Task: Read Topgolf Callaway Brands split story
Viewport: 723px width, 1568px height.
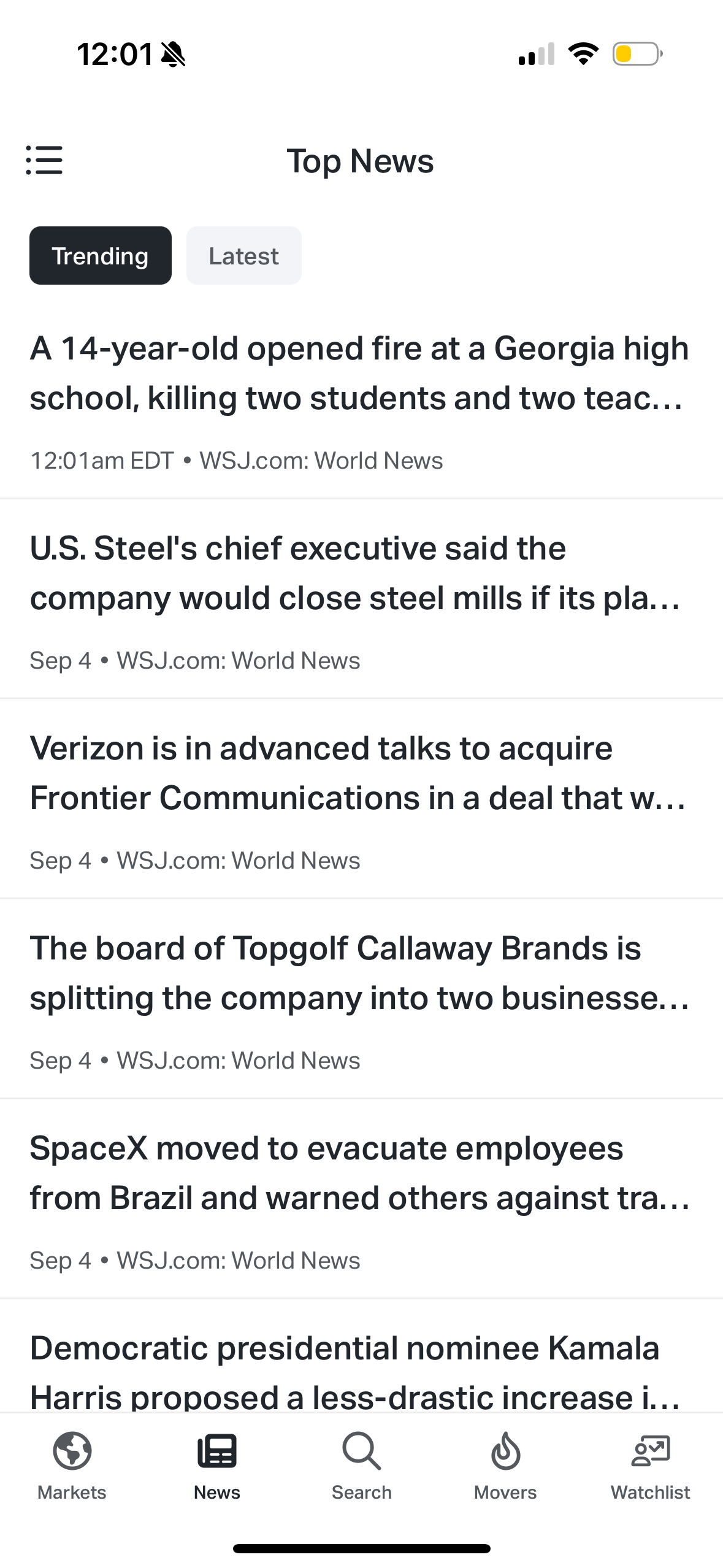Action: [x=359, y=973]
